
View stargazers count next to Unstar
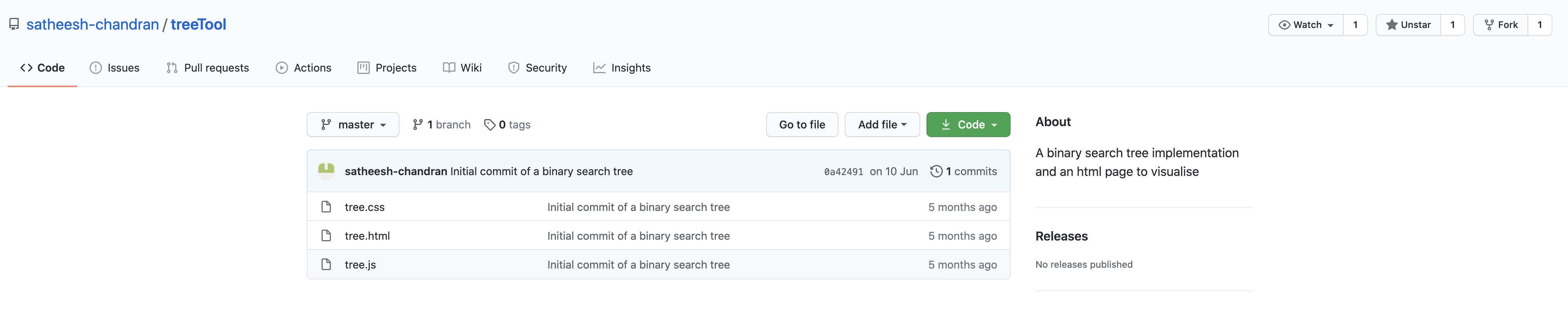coord(1453,25)
